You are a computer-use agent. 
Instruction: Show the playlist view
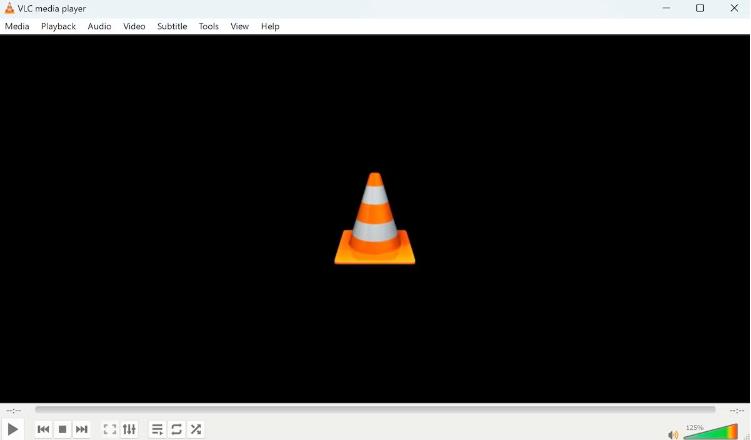(157, 429)
